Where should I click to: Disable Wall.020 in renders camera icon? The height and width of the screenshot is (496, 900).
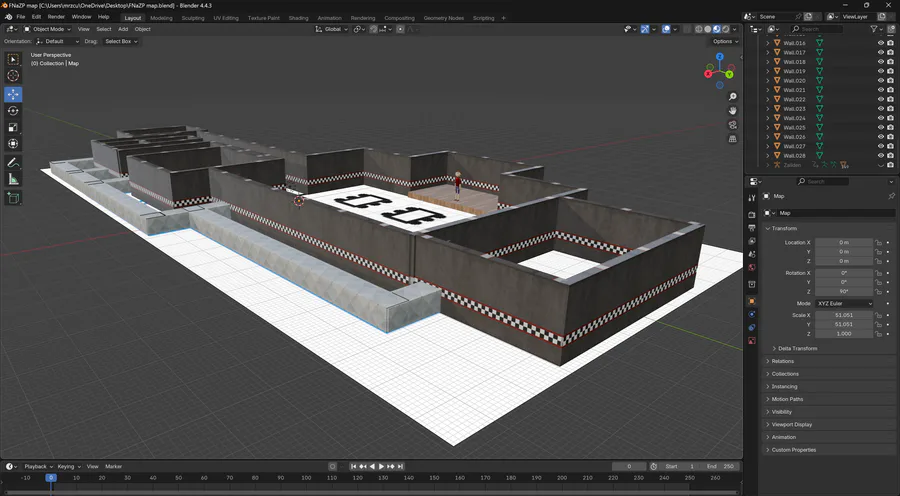click(890, 80)
